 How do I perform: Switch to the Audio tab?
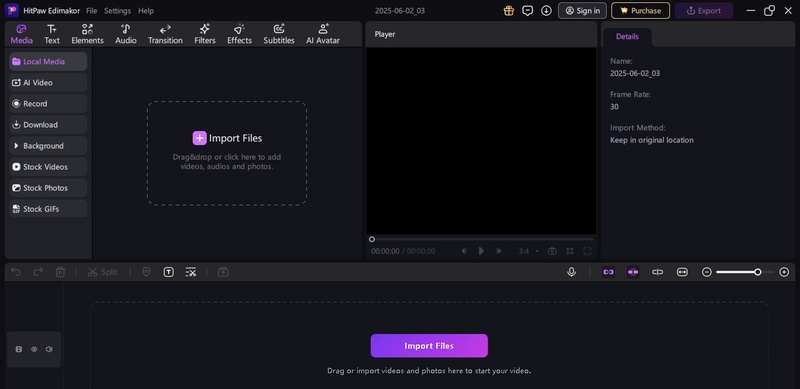[126, 34]
